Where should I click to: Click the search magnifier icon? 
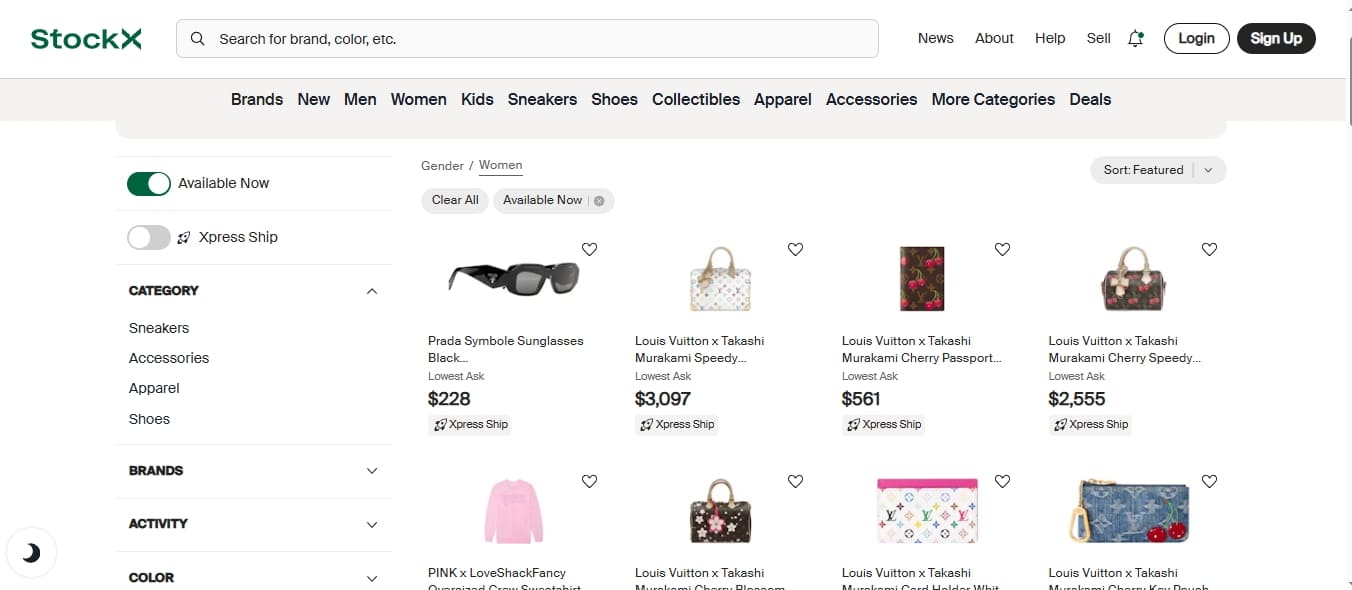[198, 39]
